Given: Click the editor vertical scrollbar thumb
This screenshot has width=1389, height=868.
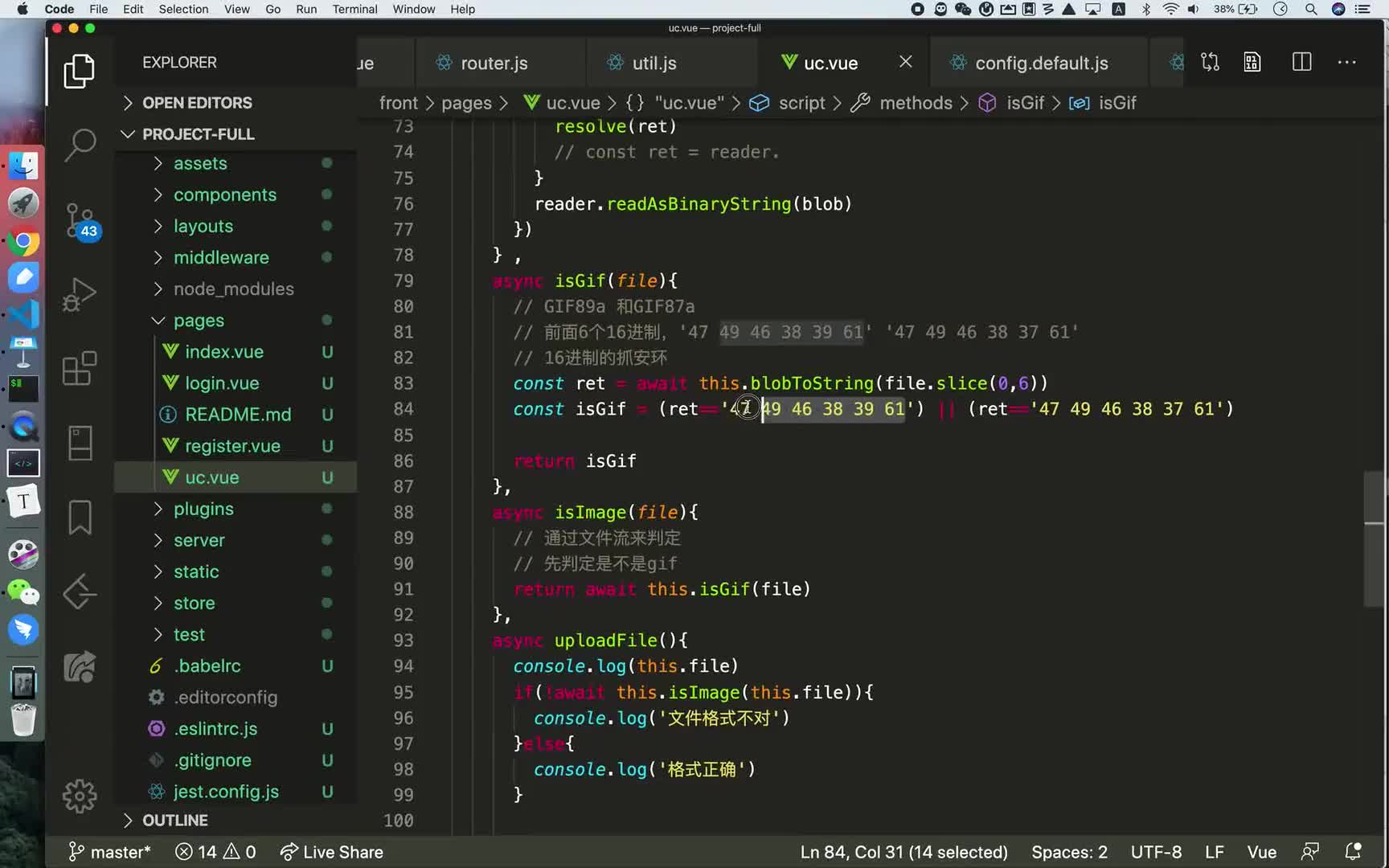Looking at the screenshot, I should coord(1374,538).
